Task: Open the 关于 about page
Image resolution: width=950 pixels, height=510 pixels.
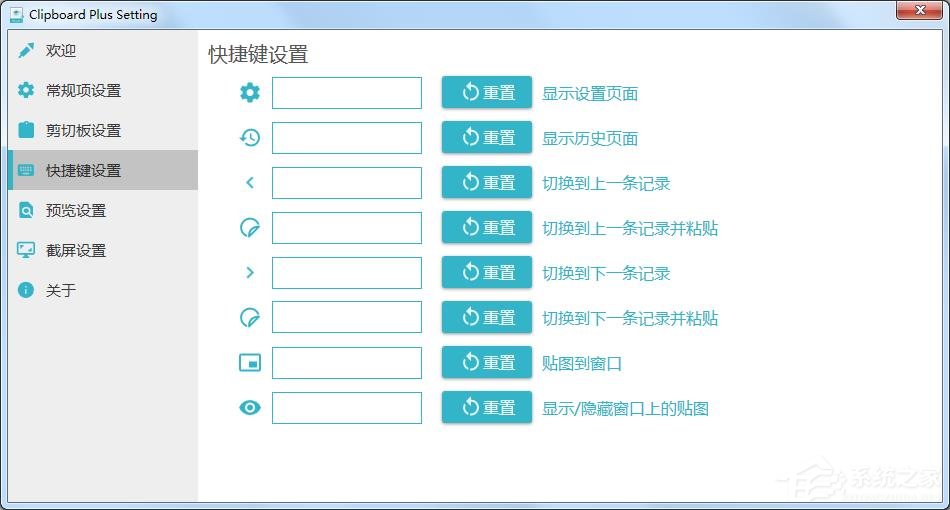Action: coord(103,290)
